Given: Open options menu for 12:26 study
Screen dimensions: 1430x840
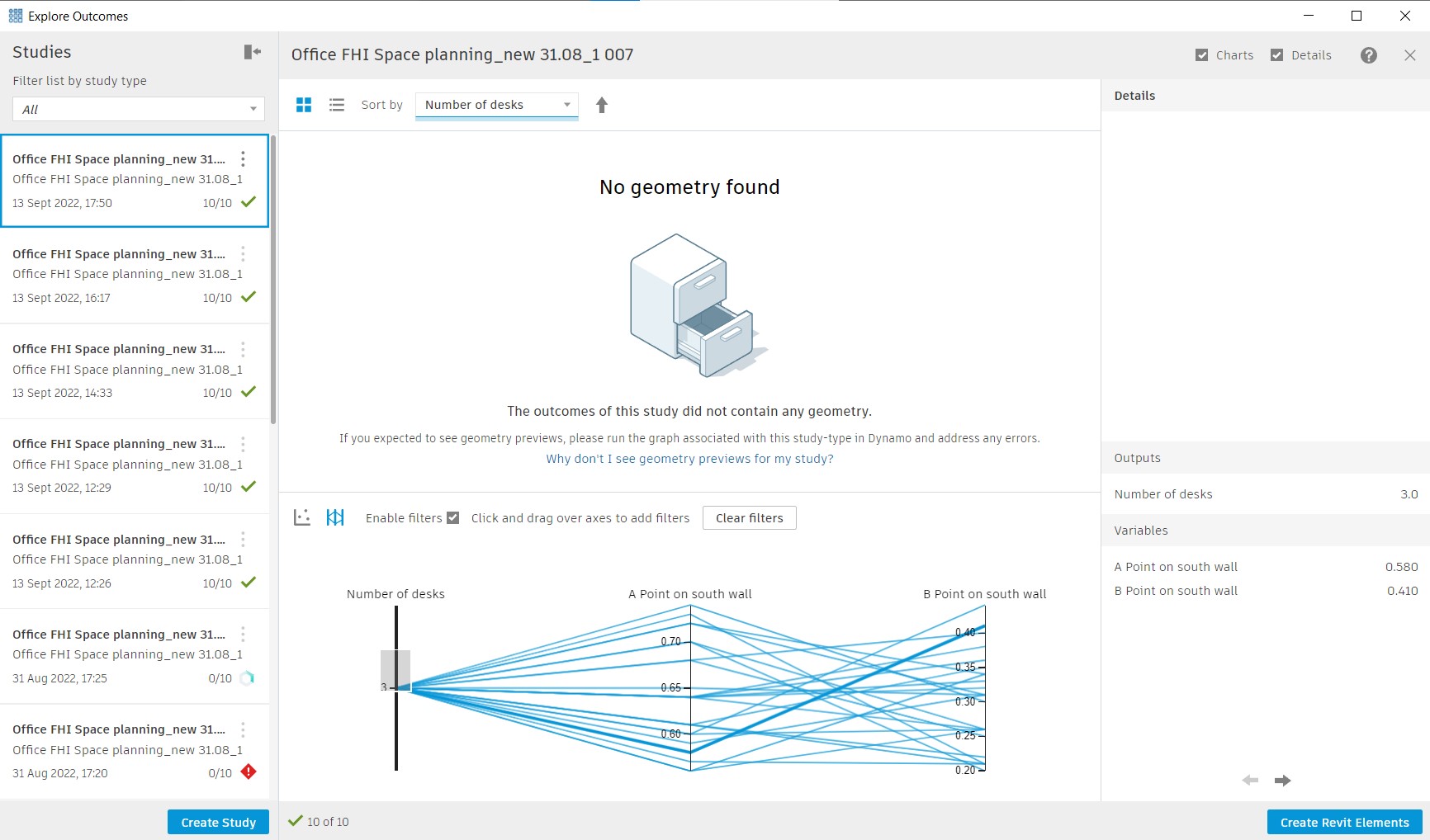Looking at the screenshot, I should tap(243, 539).
